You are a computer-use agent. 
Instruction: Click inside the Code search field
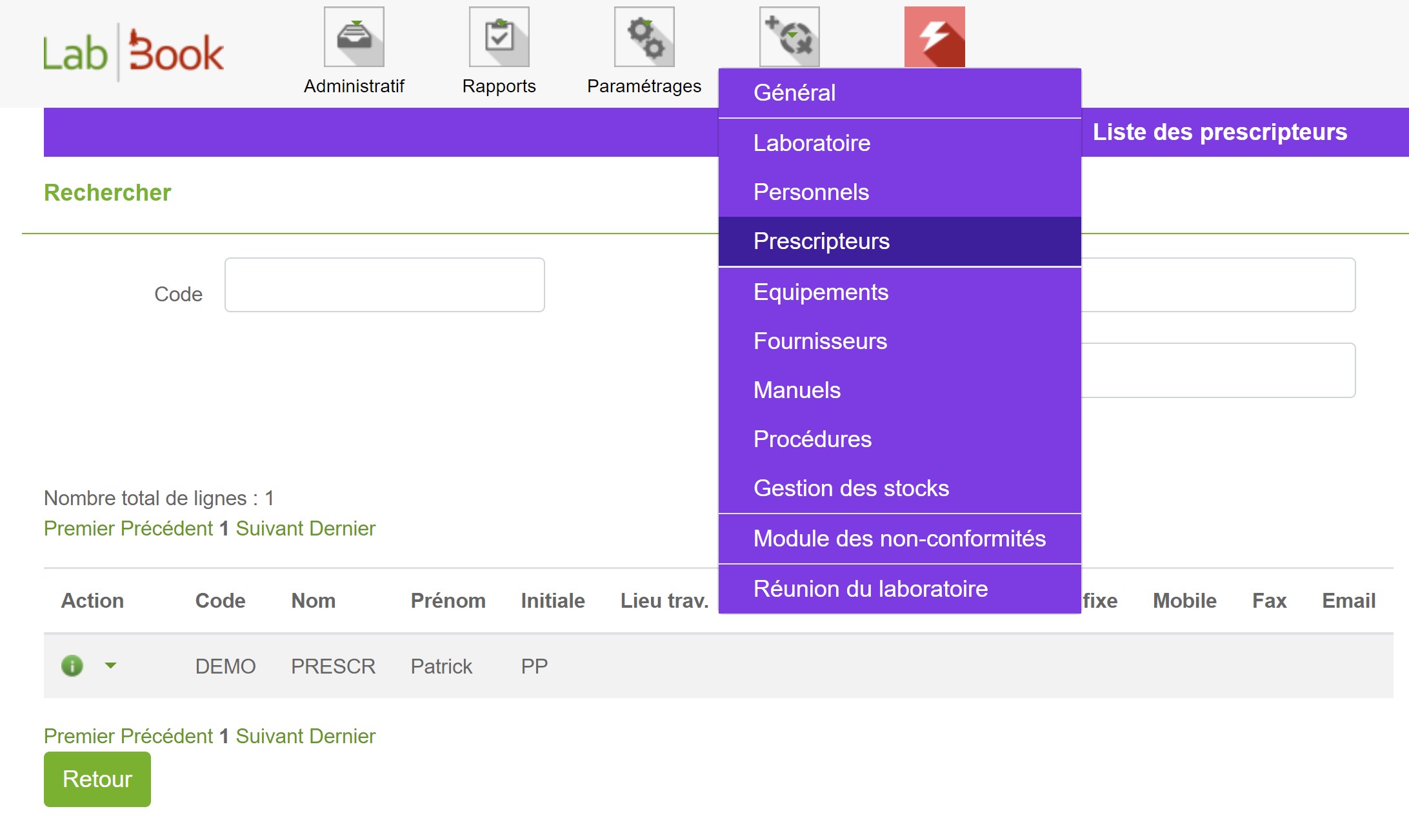pos(385,285)
